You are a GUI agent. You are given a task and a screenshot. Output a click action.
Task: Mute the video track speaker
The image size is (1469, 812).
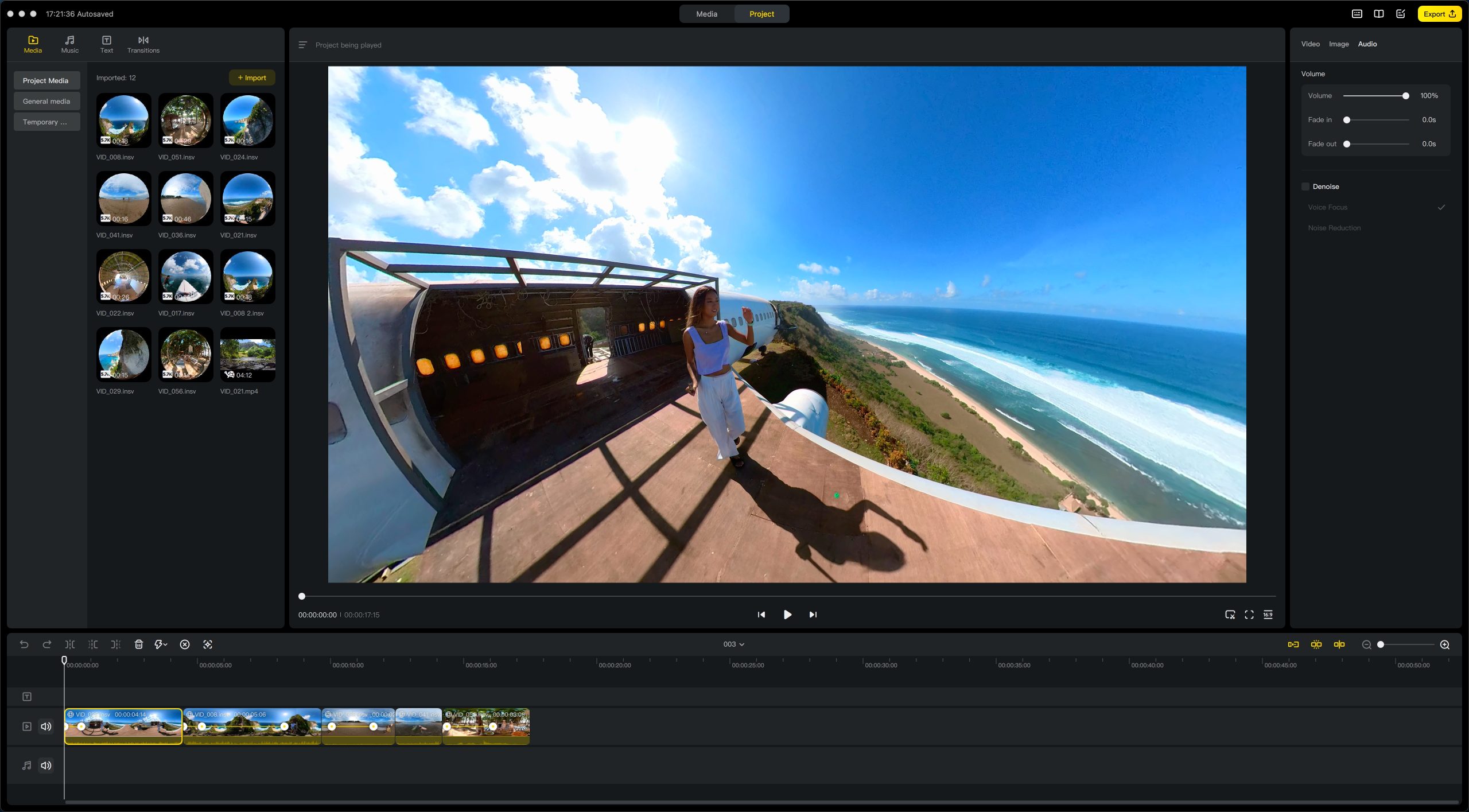coord(46,726)
